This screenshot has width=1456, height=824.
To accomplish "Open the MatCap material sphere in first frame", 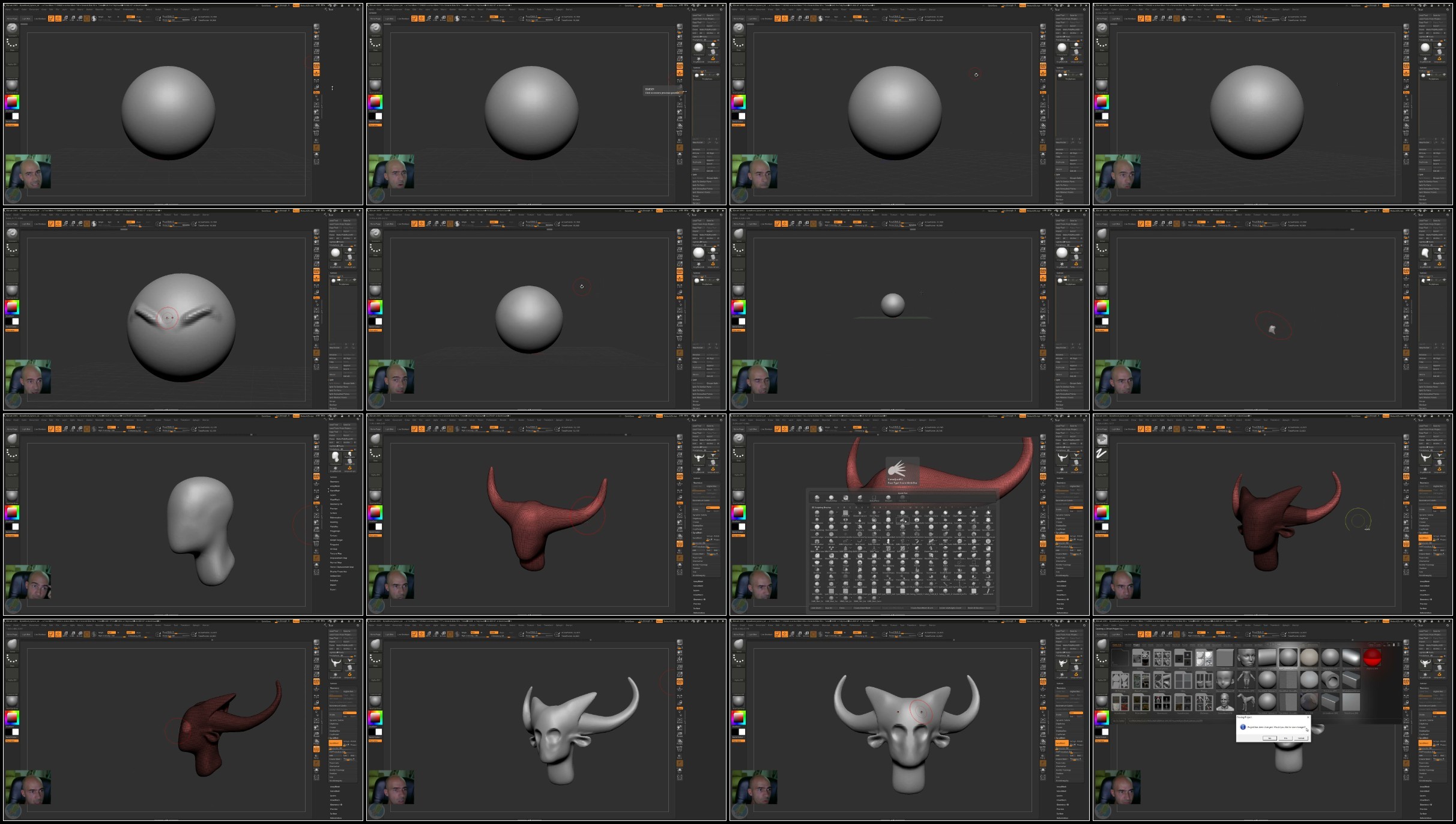I will (x=12, y=85).
